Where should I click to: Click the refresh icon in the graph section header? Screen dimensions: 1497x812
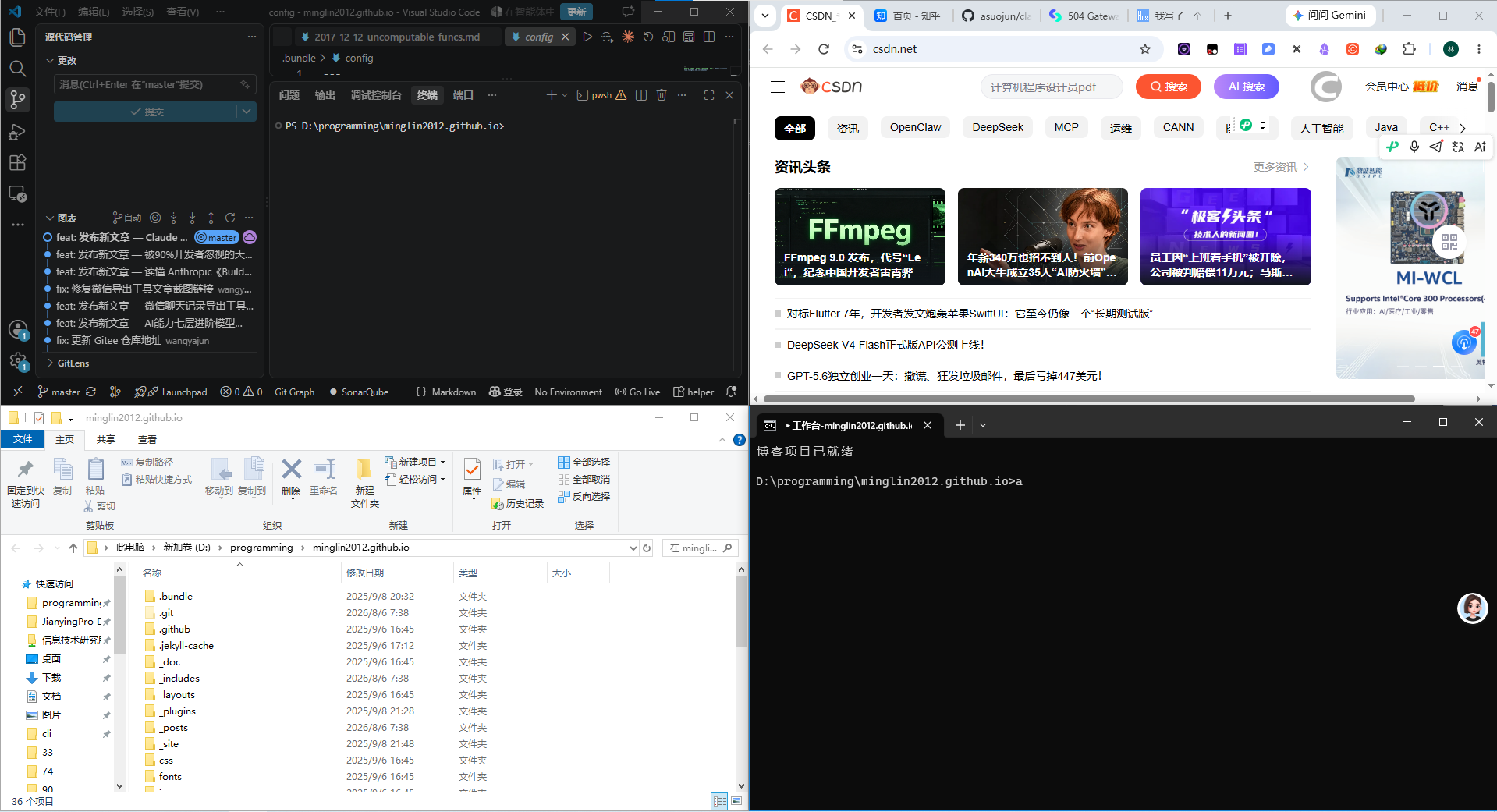(x=230, y=218)
